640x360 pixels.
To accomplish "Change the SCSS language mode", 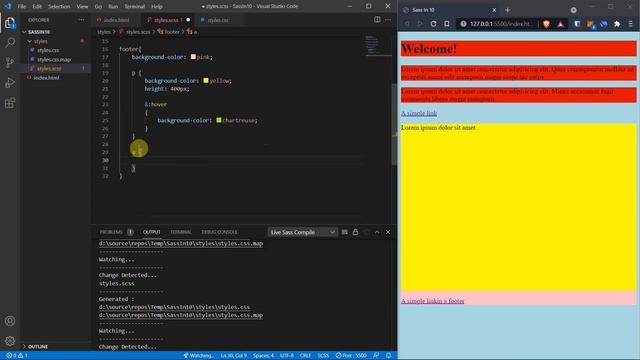I will point(323,356).
